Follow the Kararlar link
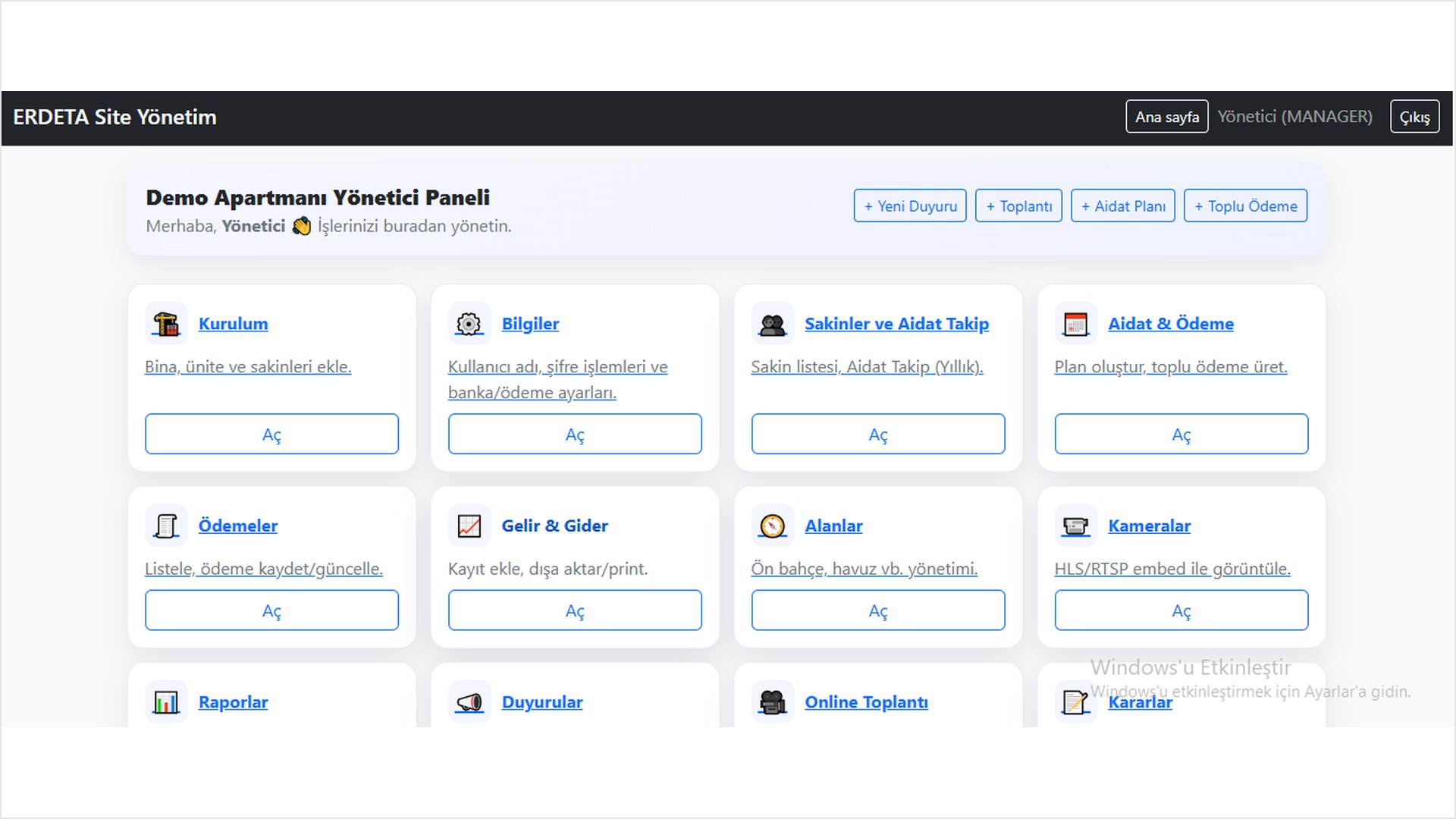The image size is (1456, 819). [1140, 703]
